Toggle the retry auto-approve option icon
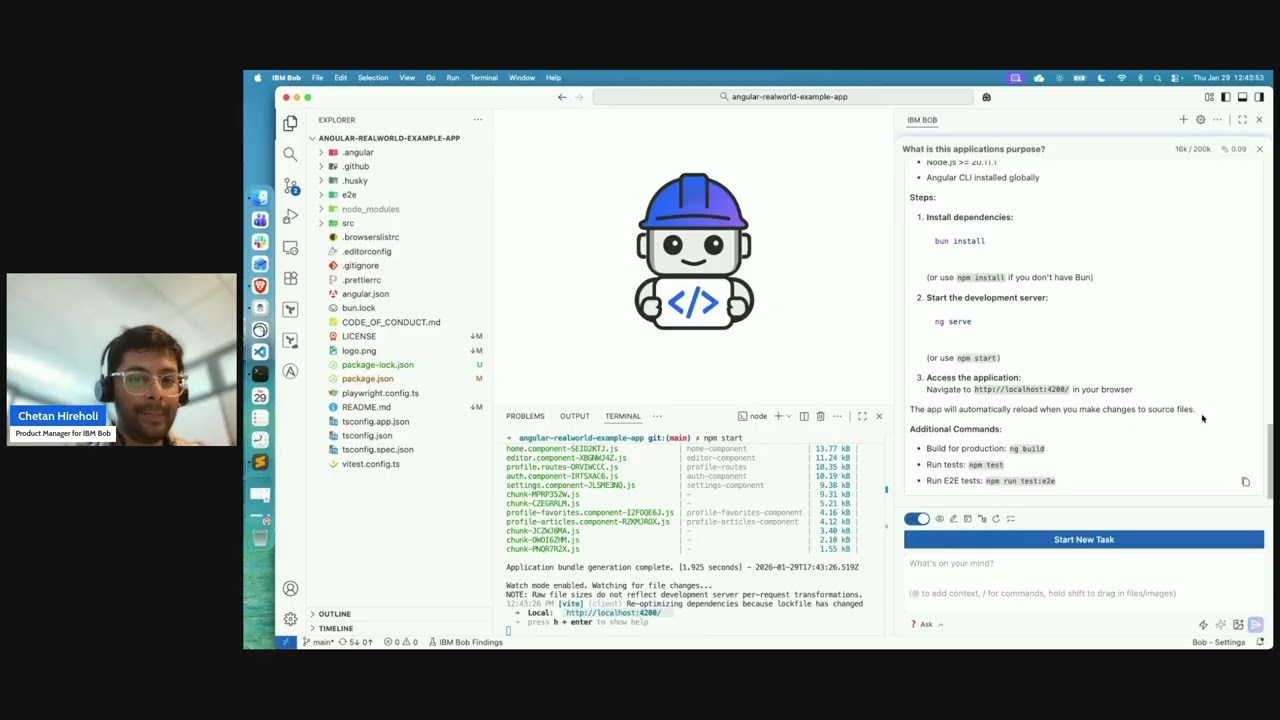Viewport: 1280px width, 720px height. click(x=996, y=519)
